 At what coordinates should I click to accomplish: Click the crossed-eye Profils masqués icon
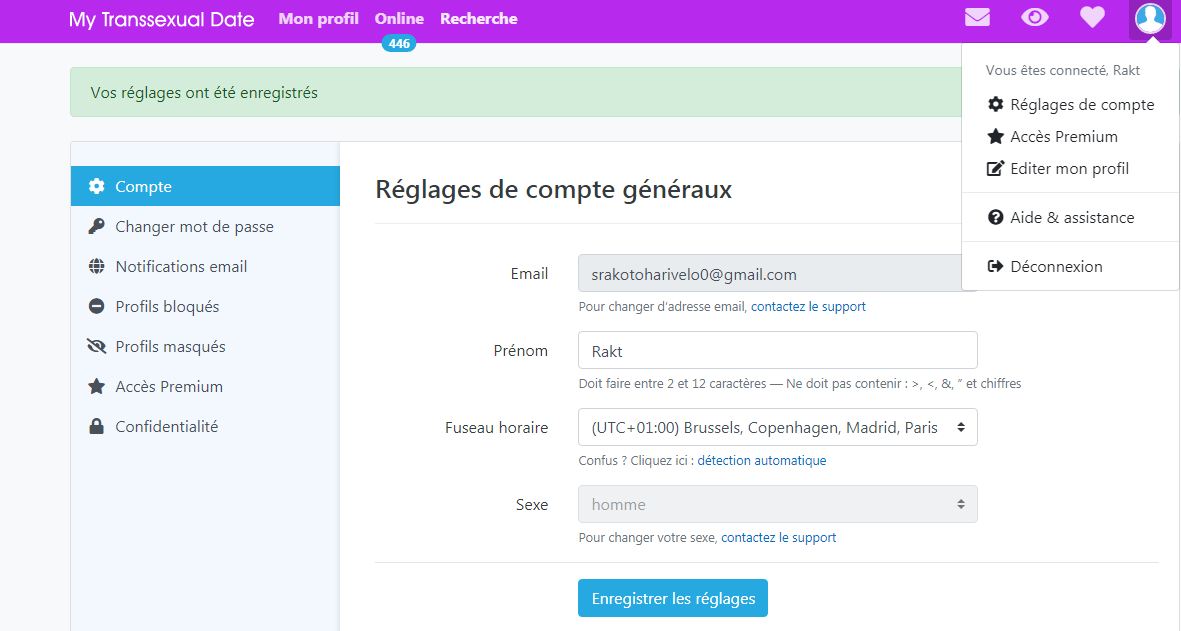coord(97,346)
